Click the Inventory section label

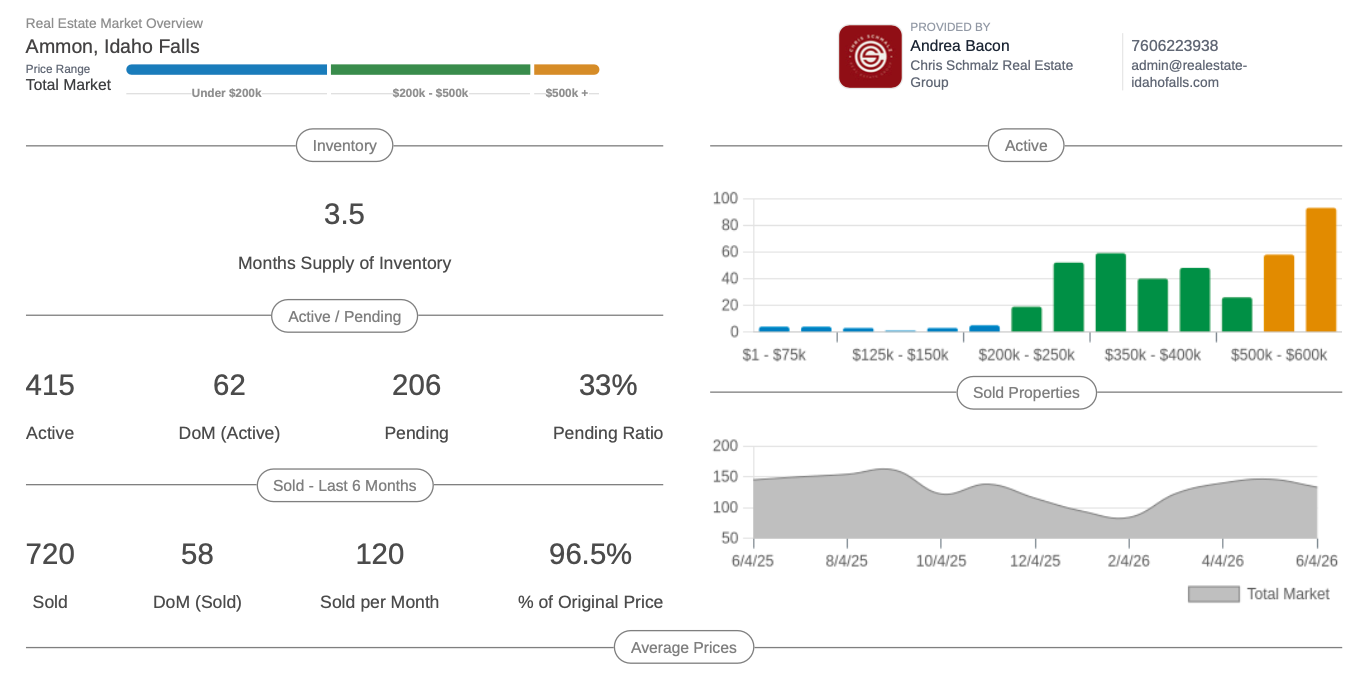click(344, 146)
